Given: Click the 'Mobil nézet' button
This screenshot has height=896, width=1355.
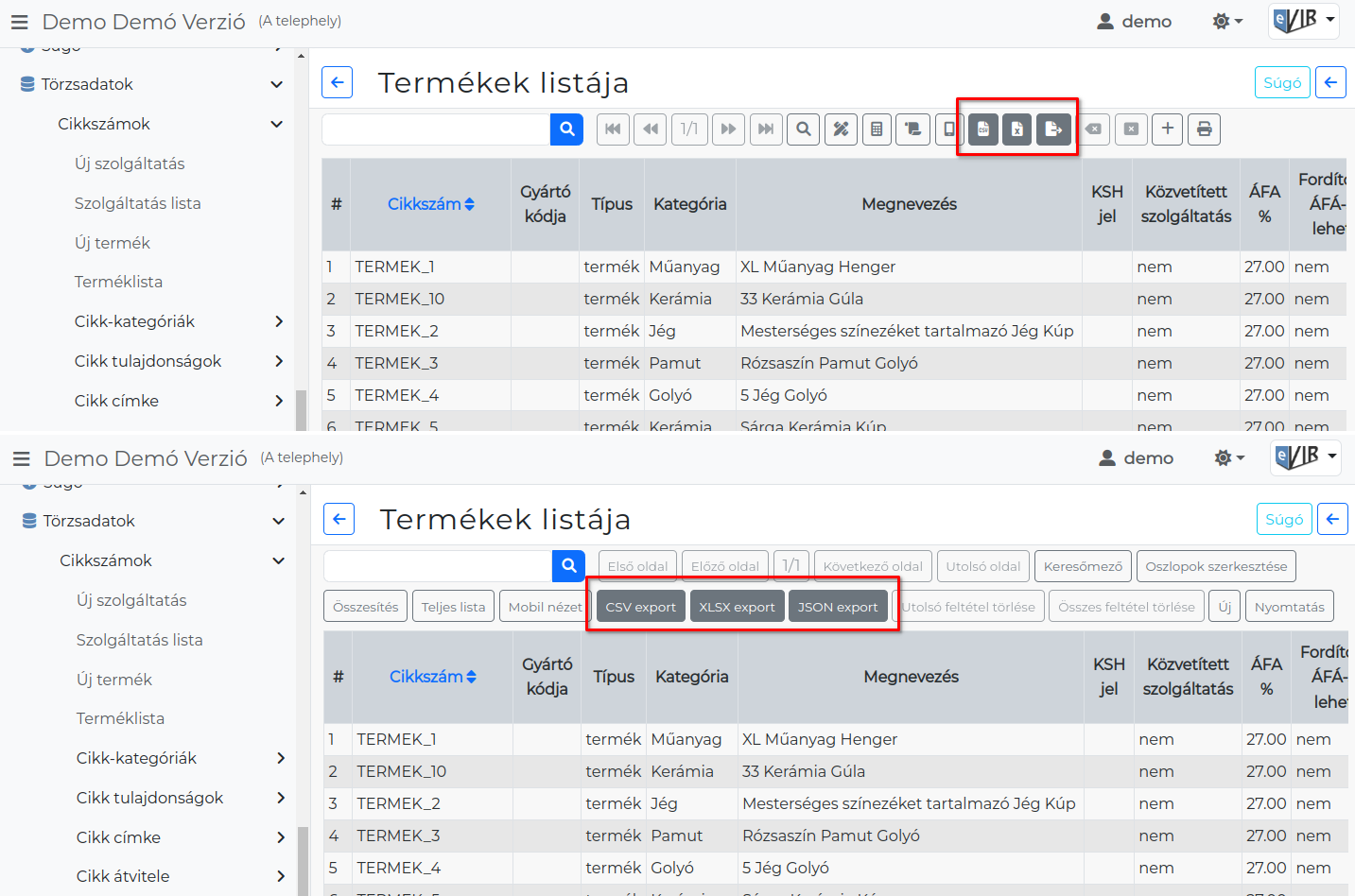Looking at the screenshot, I should [x=546, y=607].
